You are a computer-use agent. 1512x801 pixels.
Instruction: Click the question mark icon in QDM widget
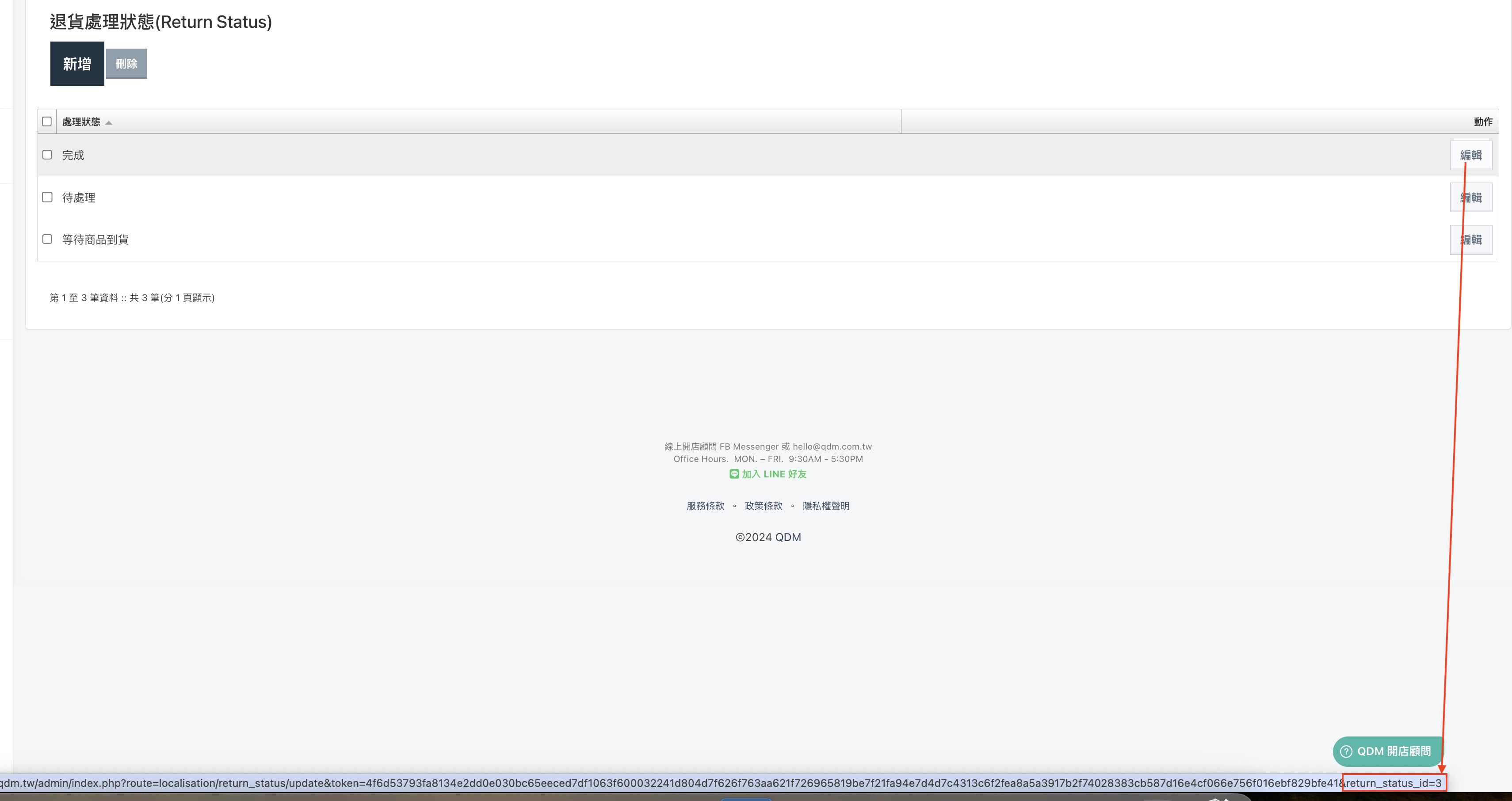point(1347,751)
